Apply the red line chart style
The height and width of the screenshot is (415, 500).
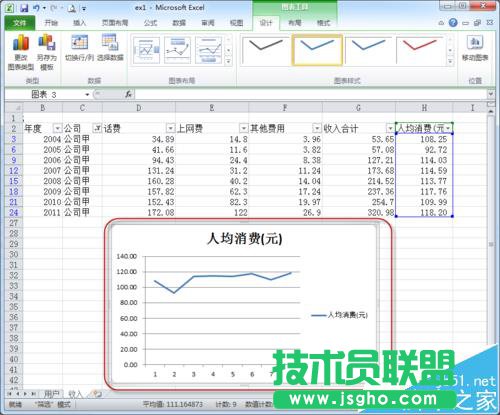pos(420,50)
